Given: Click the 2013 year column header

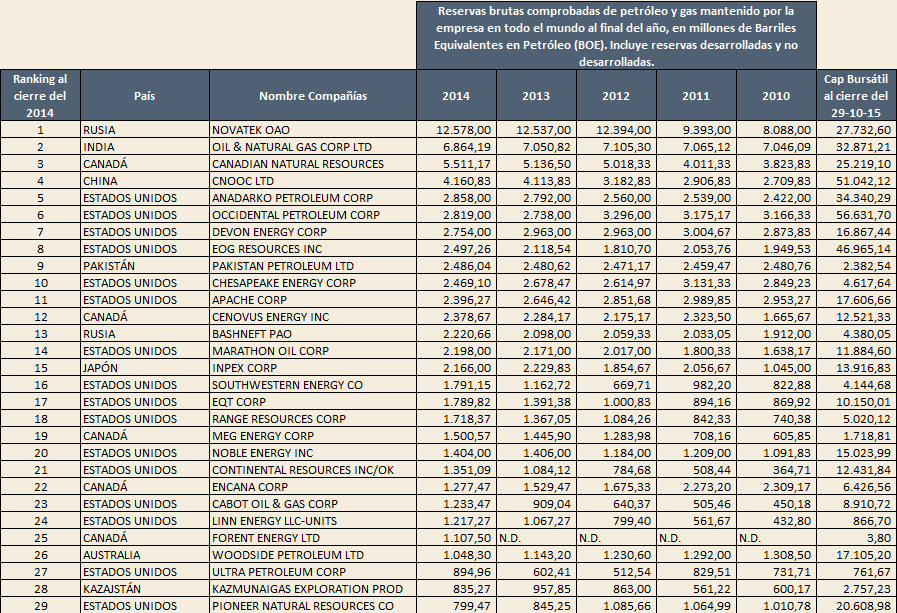Looking at the screenshot, I should point(536,95).
